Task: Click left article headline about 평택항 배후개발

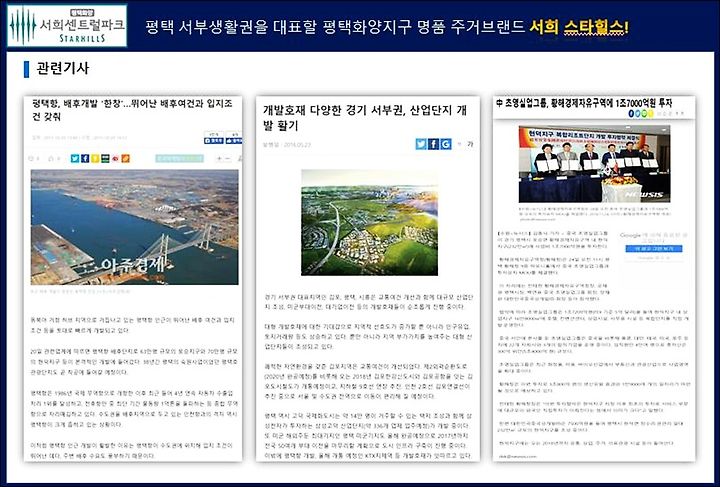Action: click(x=132, y=110)
